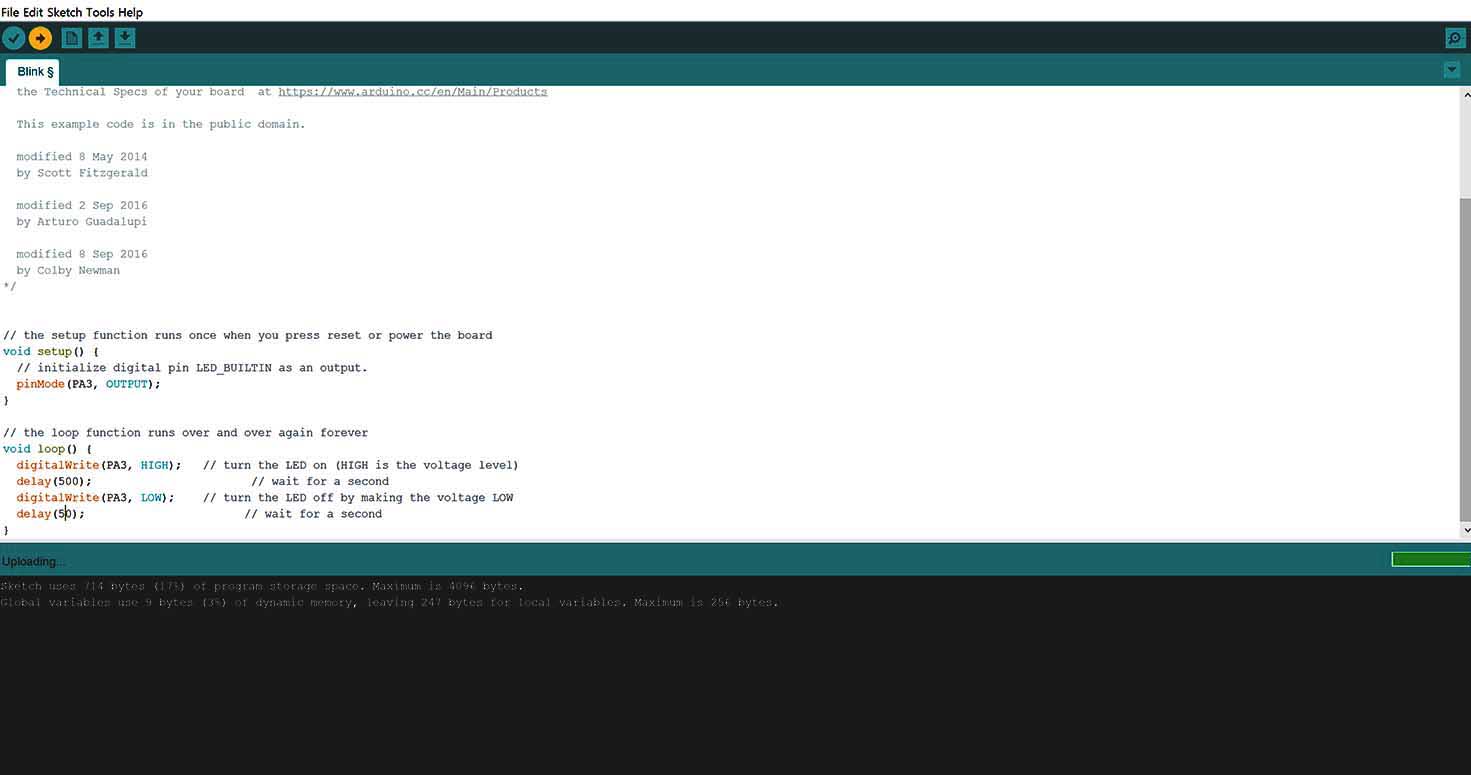Click the 'void loop() {' line
Viewport: 1471px width, 775px height.
(47, 449)
